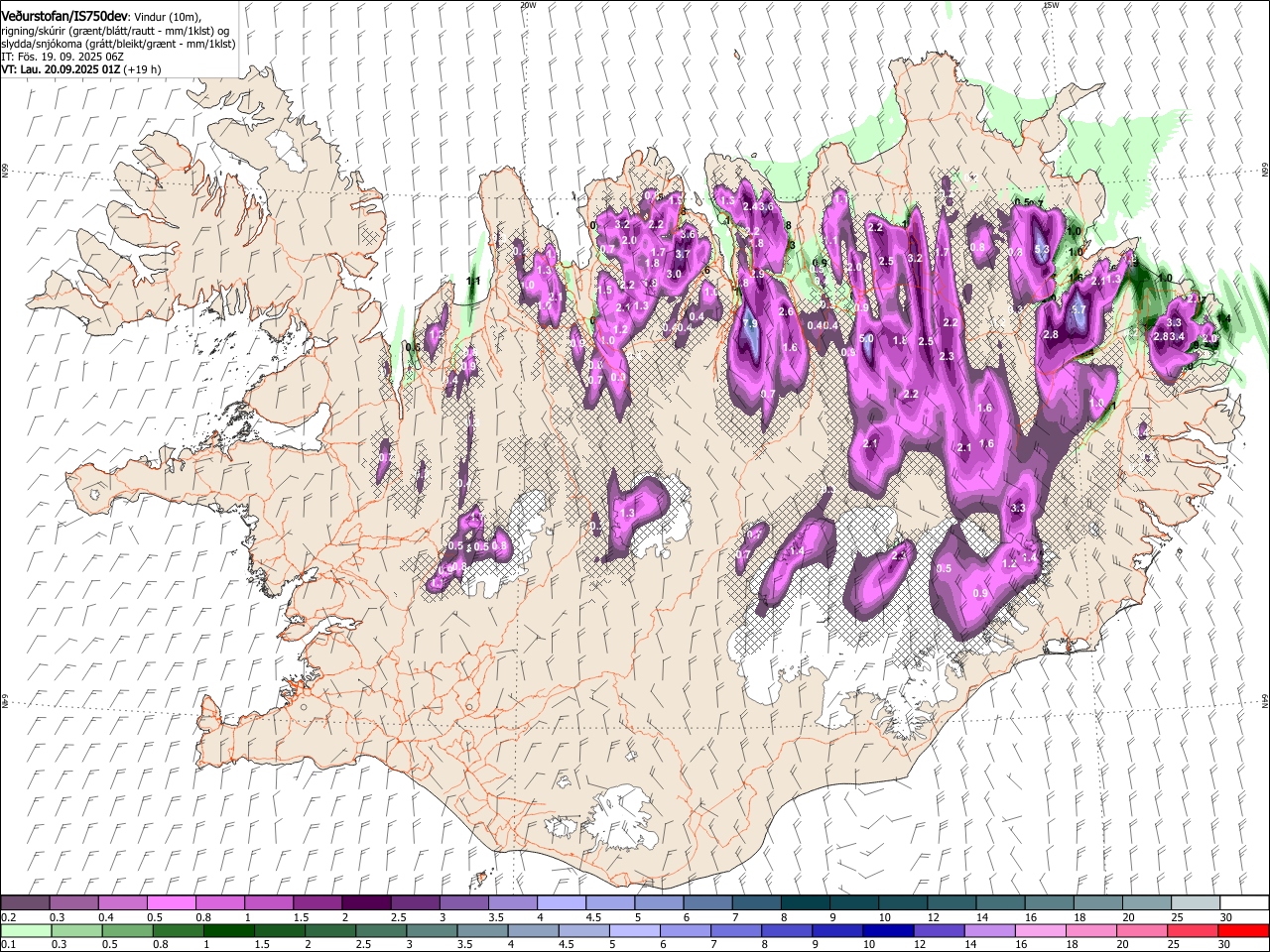Select the 'Vindur (10m)' caption text
Screen dimensions: 1270x952
coord(168,16)
